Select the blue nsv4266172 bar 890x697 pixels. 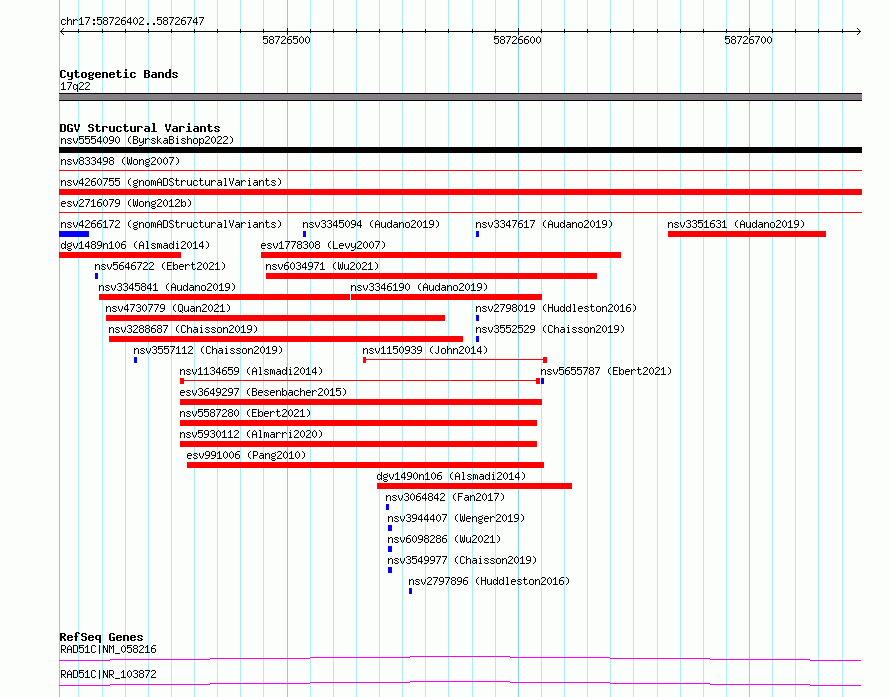74,234
